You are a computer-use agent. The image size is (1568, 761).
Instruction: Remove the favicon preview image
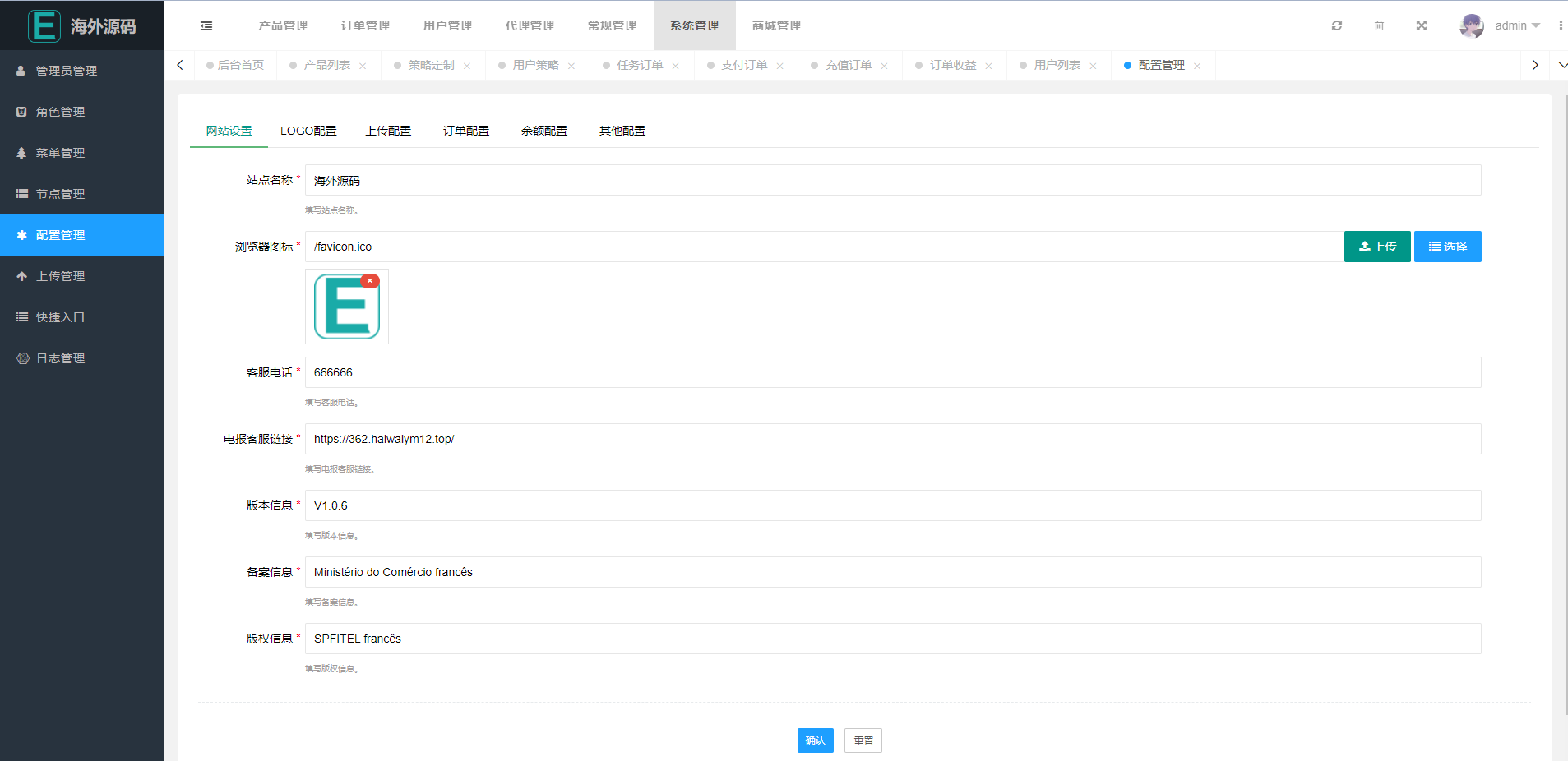click(371, 280)
